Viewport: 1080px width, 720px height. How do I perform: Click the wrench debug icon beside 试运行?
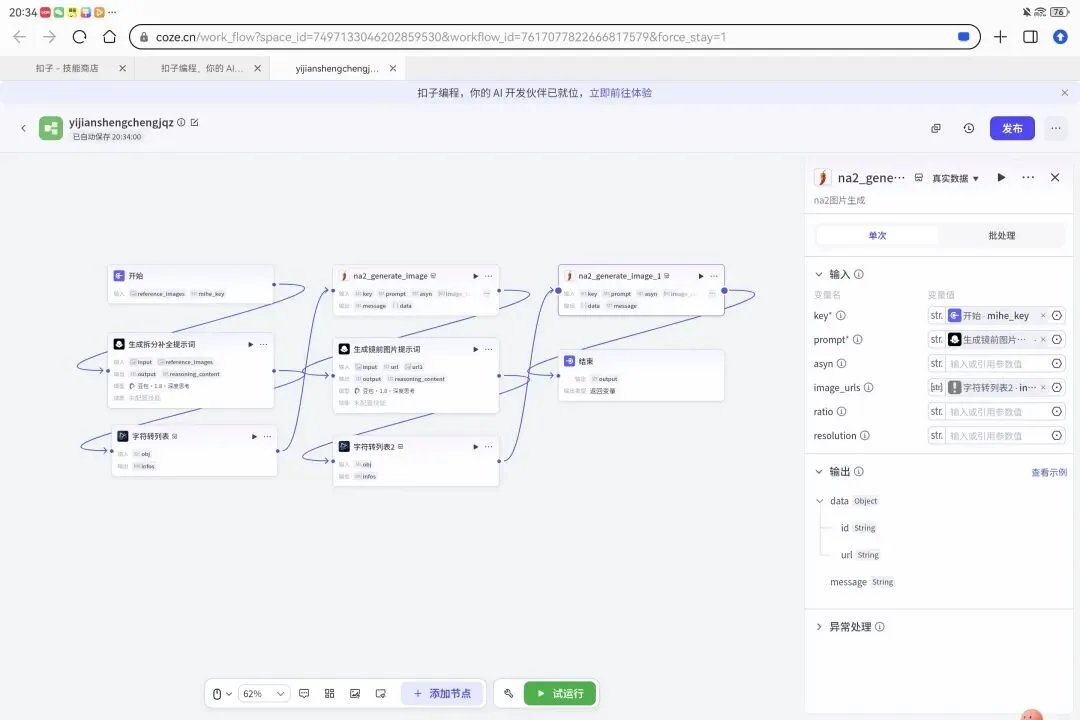pos(508,694)
